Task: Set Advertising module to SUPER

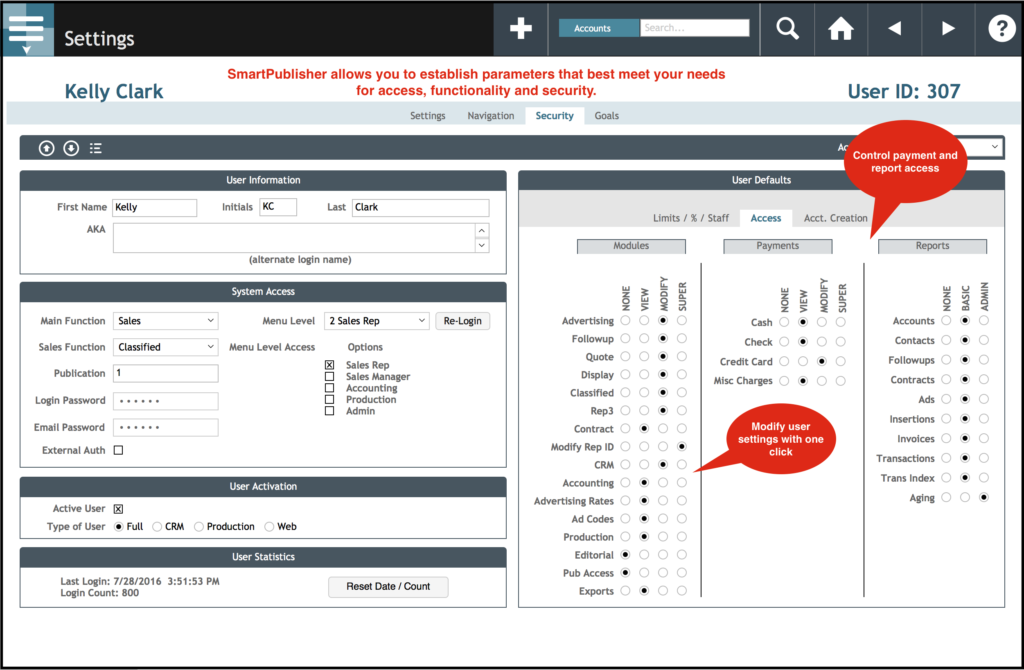Action: tap(682, 321)
